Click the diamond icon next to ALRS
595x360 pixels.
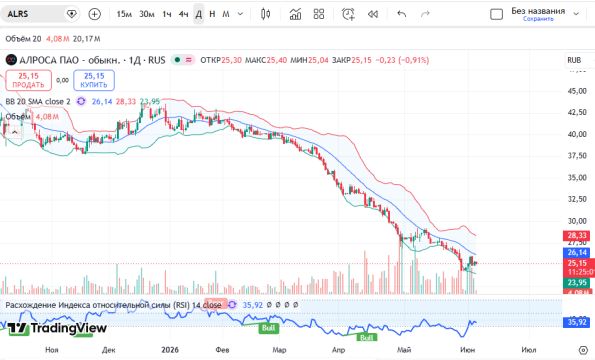coord(71,14)
